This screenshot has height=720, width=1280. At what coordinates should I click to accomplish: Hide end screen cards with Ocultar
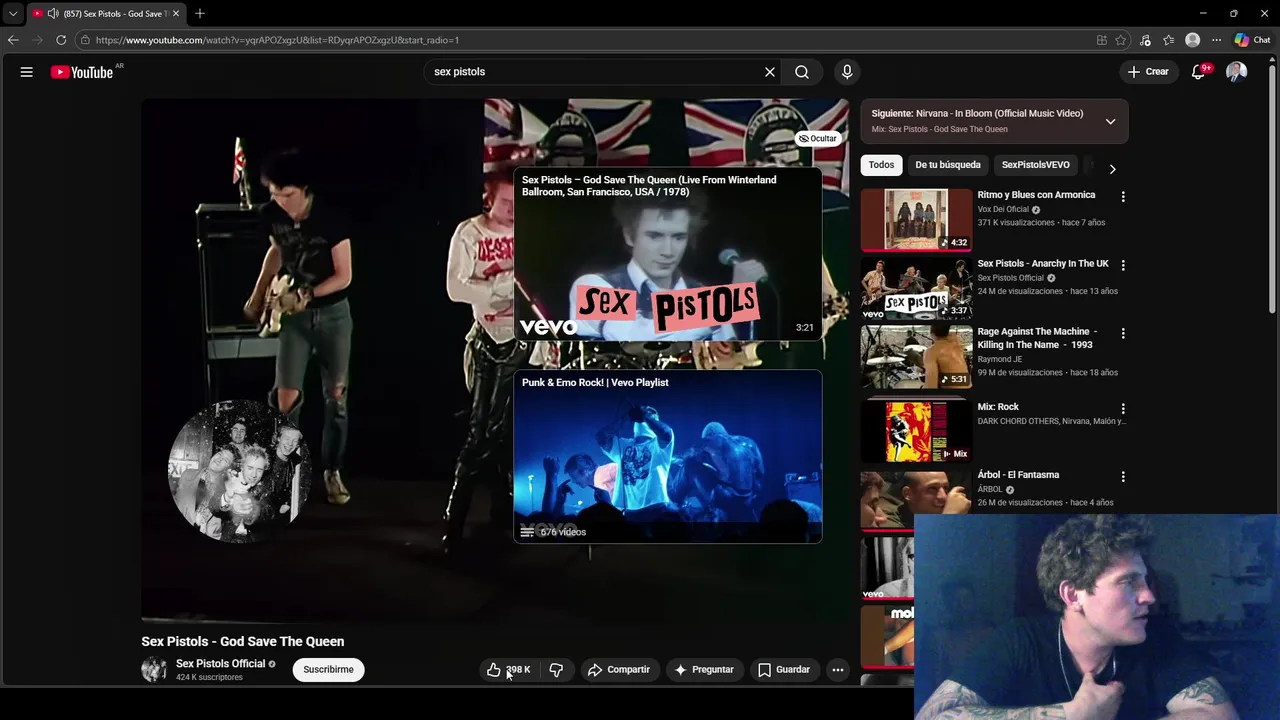(818, 138)
